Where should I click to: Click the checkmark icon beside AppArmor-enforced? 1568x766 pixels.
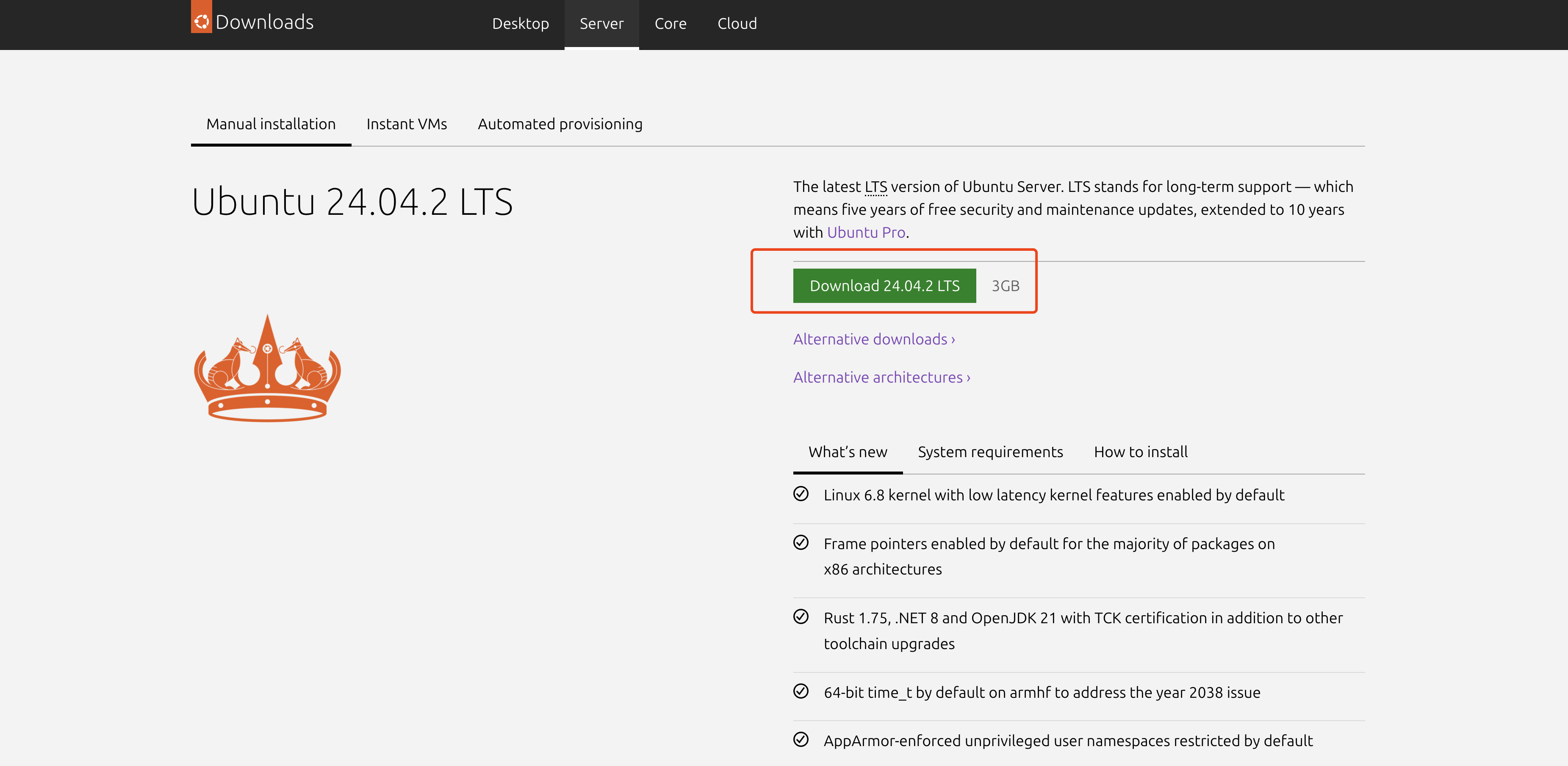point(801,739)
